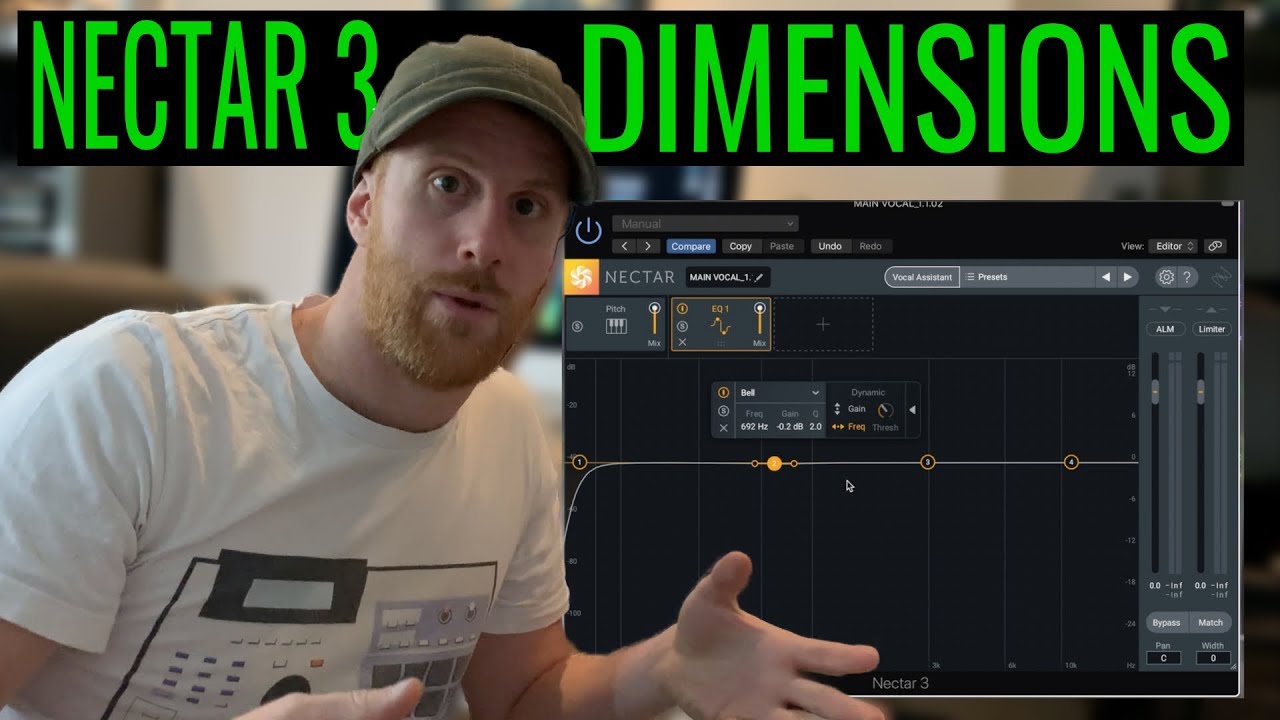Click the sidechain link icon
Image resolution: width=1280 pixels, height=720 pixels.
coord(1215,246)
